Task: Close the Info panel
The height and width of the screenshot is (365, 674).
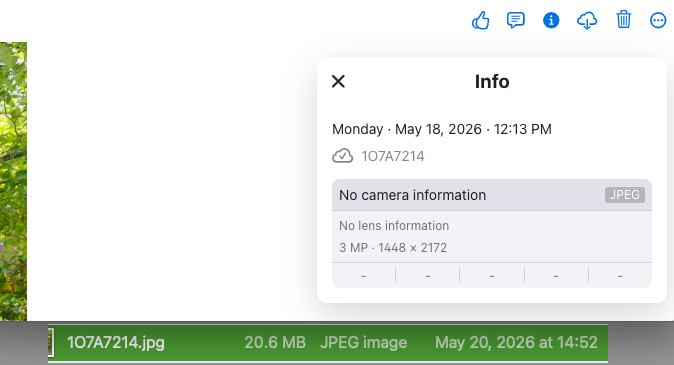Action: (x=338, y=81)
